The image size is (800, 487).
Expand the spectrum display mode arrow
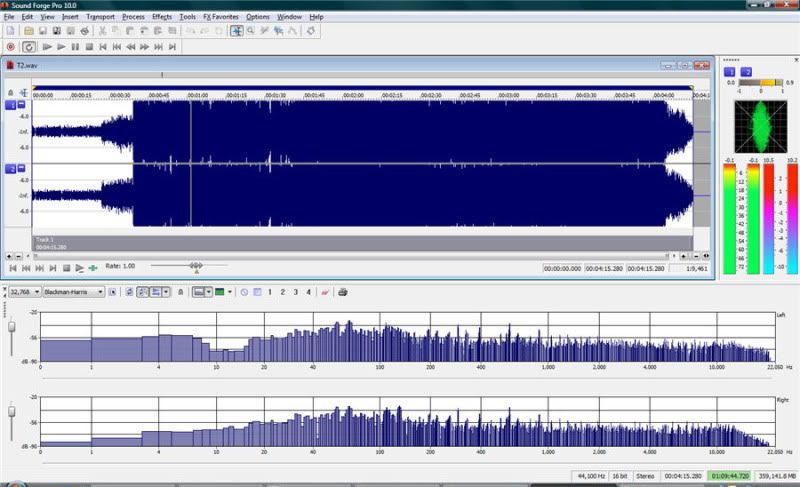point(166,292)
